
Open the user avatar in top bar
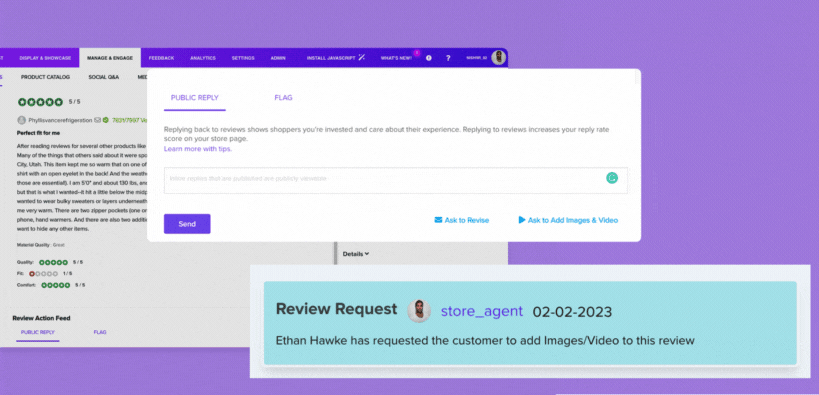(499, 57)
